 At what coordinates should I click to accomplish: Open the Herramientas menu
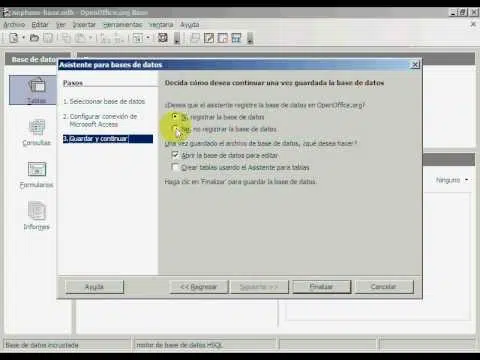(x=122, y=25)
